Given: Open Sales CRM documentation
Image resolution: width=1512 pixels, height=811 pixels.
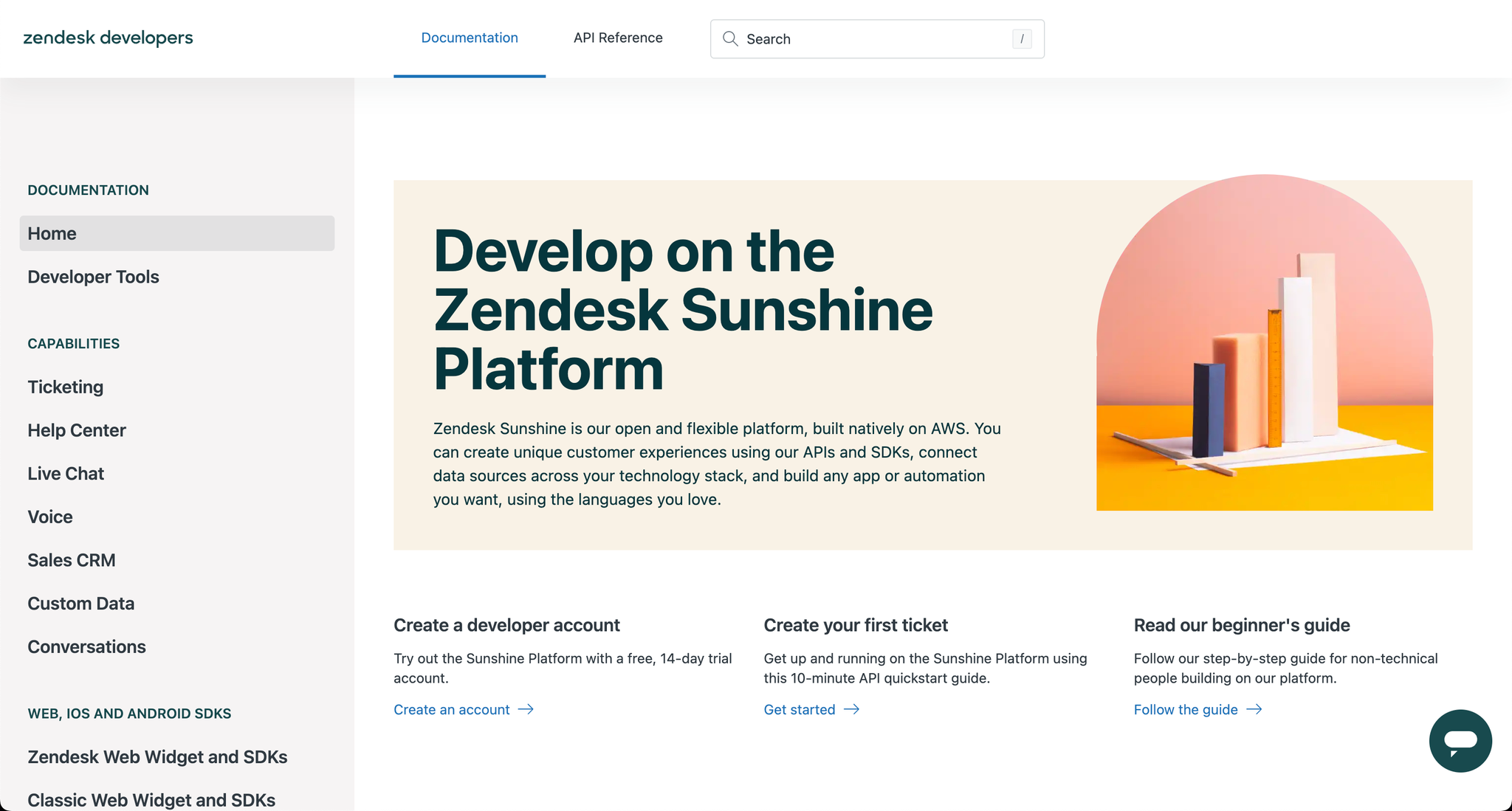Looking at the screenshot, I should [x=72, y=560].
